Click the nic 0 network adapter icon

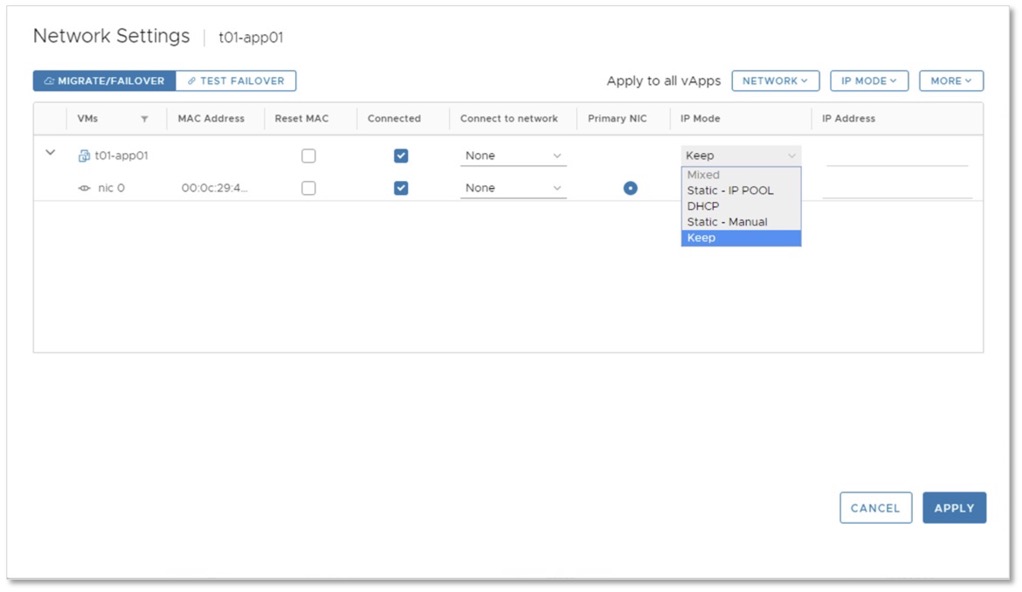84,188
